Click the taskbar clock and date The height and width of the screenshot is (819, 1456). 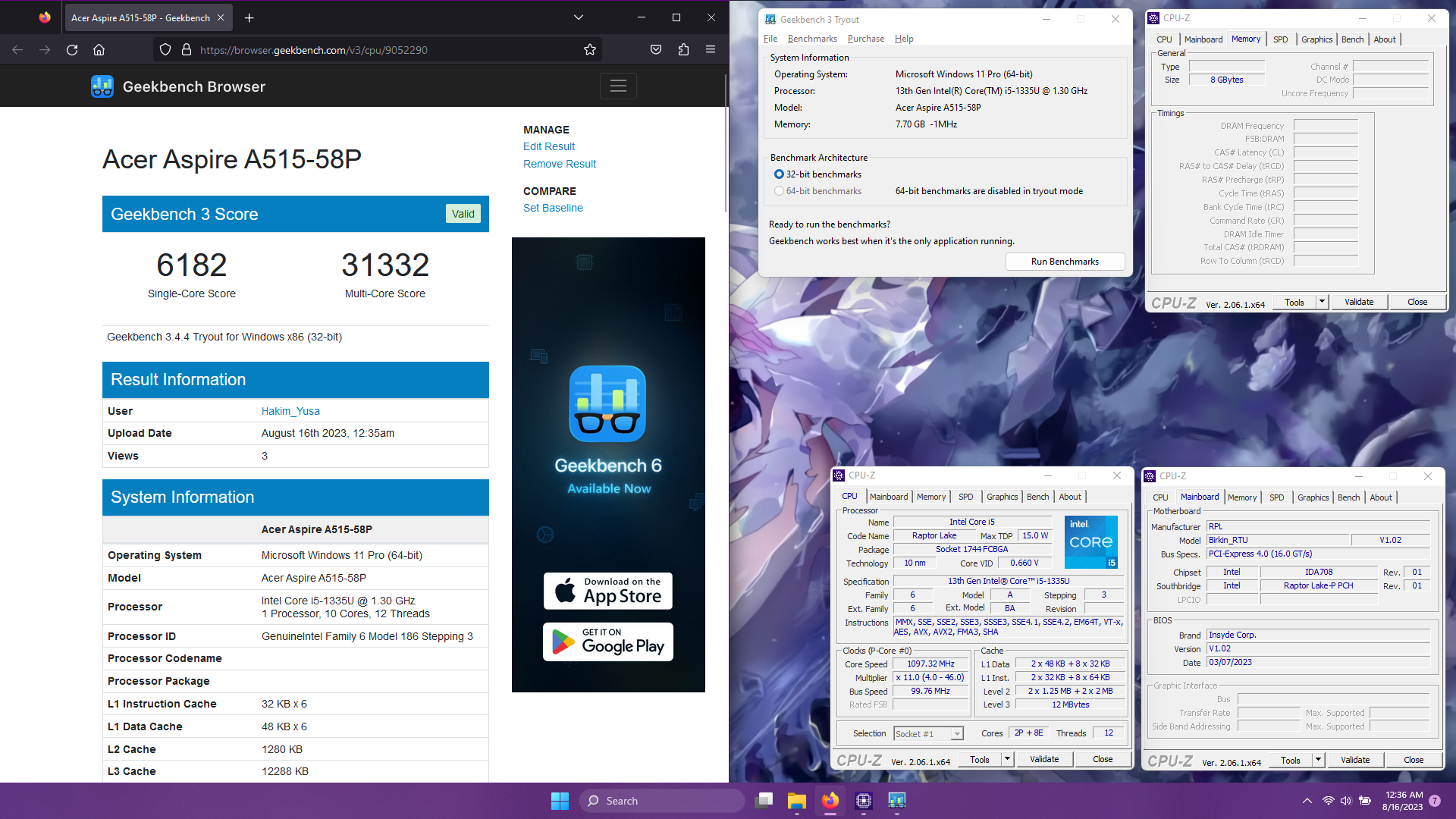1402,801
